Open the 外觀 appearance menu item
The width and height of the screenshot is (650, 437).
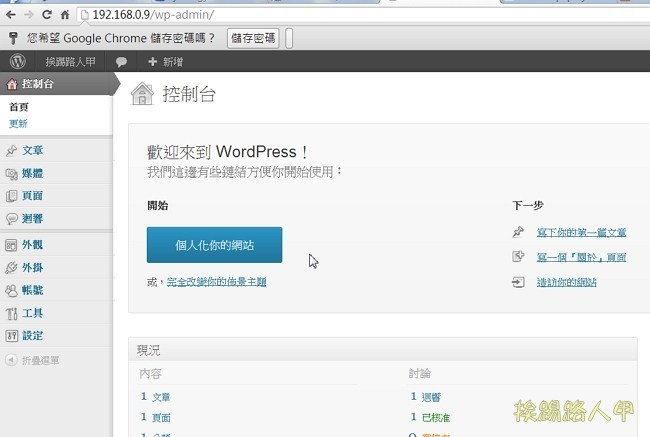33,245
